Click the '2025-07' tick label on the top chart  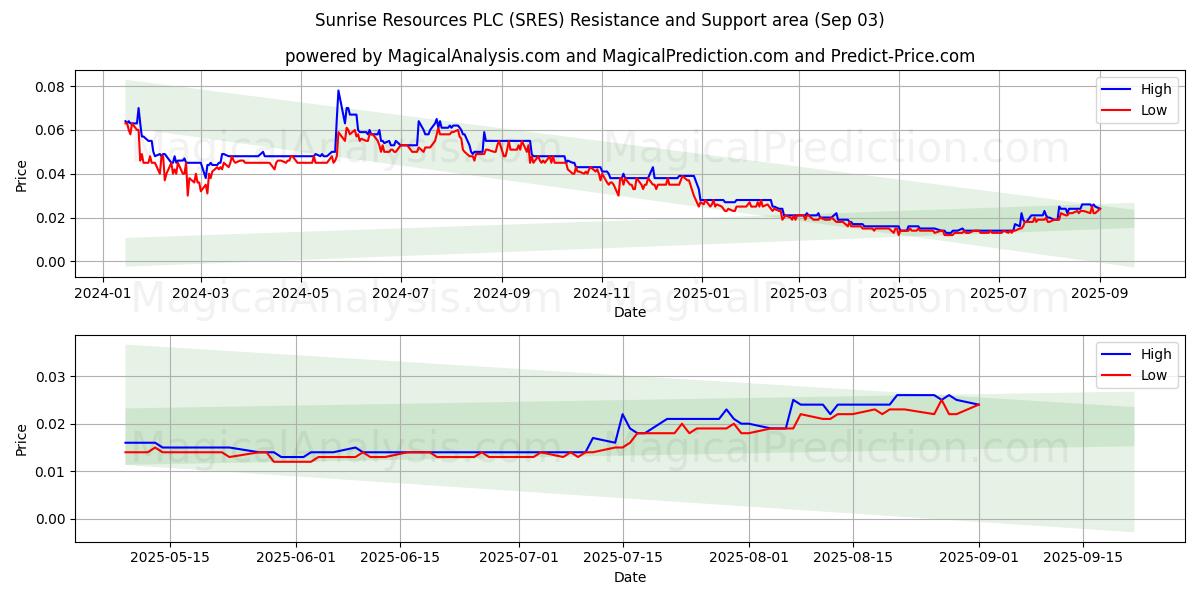998,294
